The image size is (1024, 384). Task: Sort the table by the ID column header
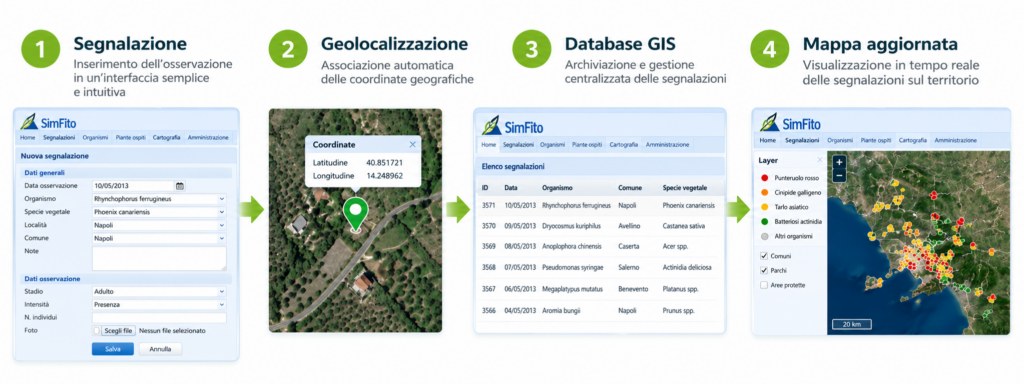tap(485, 187)
